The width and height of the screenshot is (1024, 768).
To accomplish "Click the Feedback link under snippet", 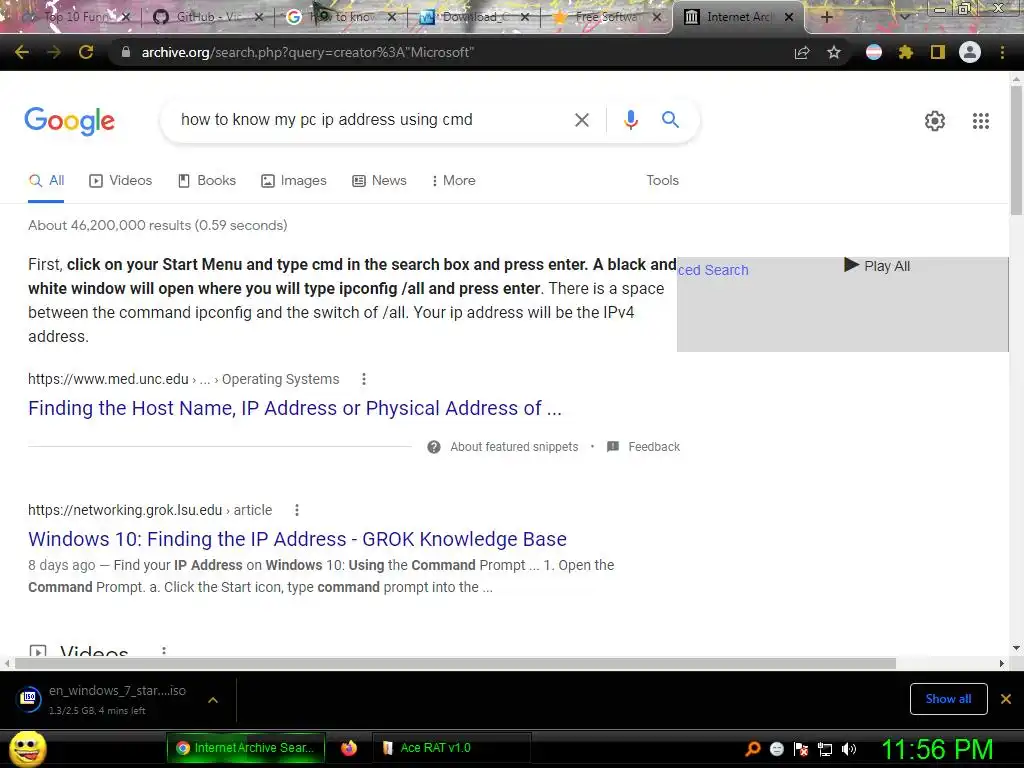I will (654, 447).
